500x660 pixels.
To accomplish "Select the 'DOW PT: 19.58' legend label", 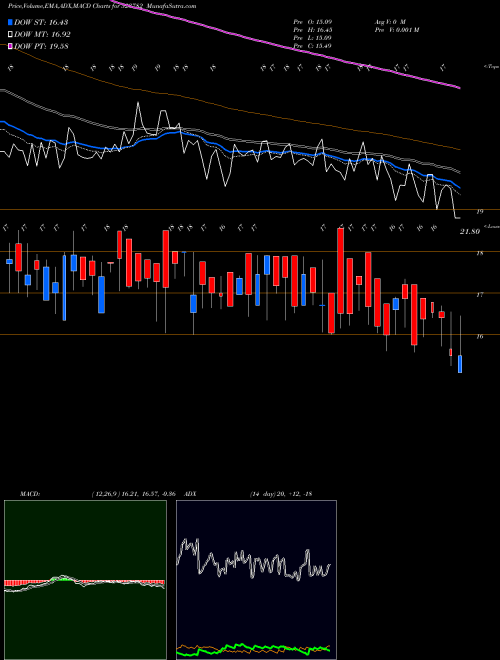I will 41,46.
